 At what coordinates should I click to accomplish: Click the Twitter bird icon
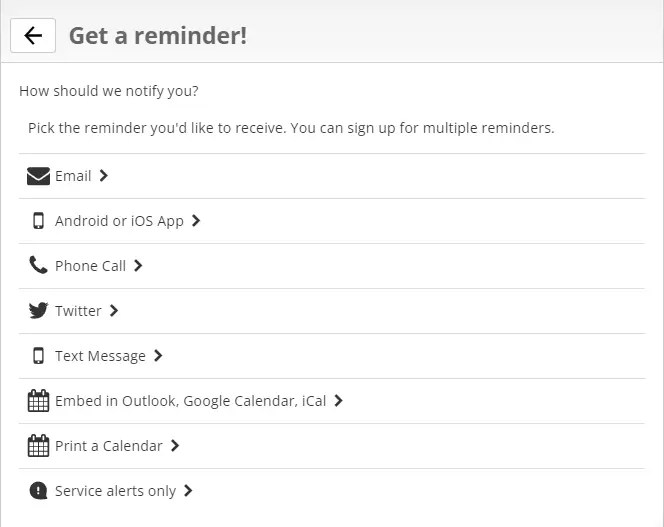pyautogui.click(x=38, y=311)
